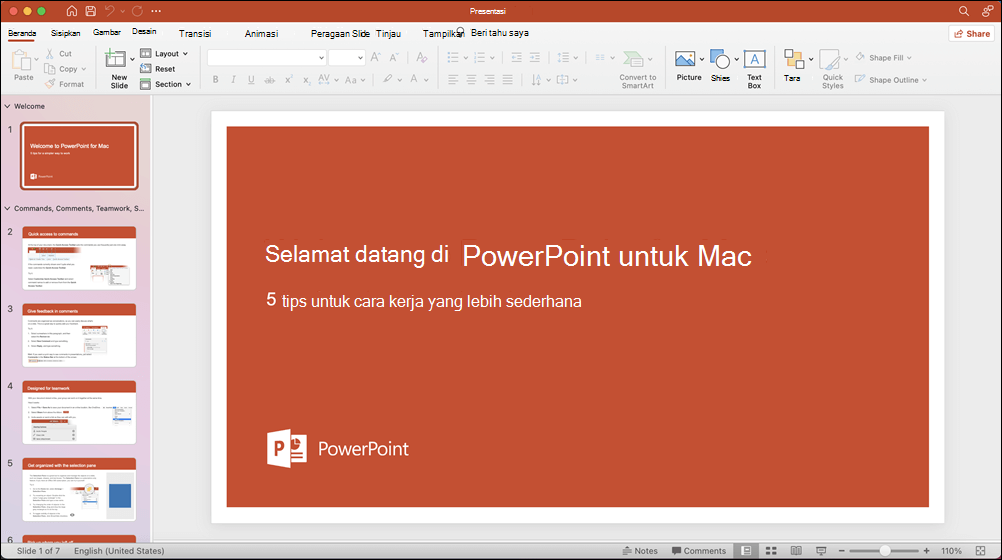The width and height of the screenshot is (1002, 560).
Task: Toggle Underline formatting
Action: [x=251, y=80]
